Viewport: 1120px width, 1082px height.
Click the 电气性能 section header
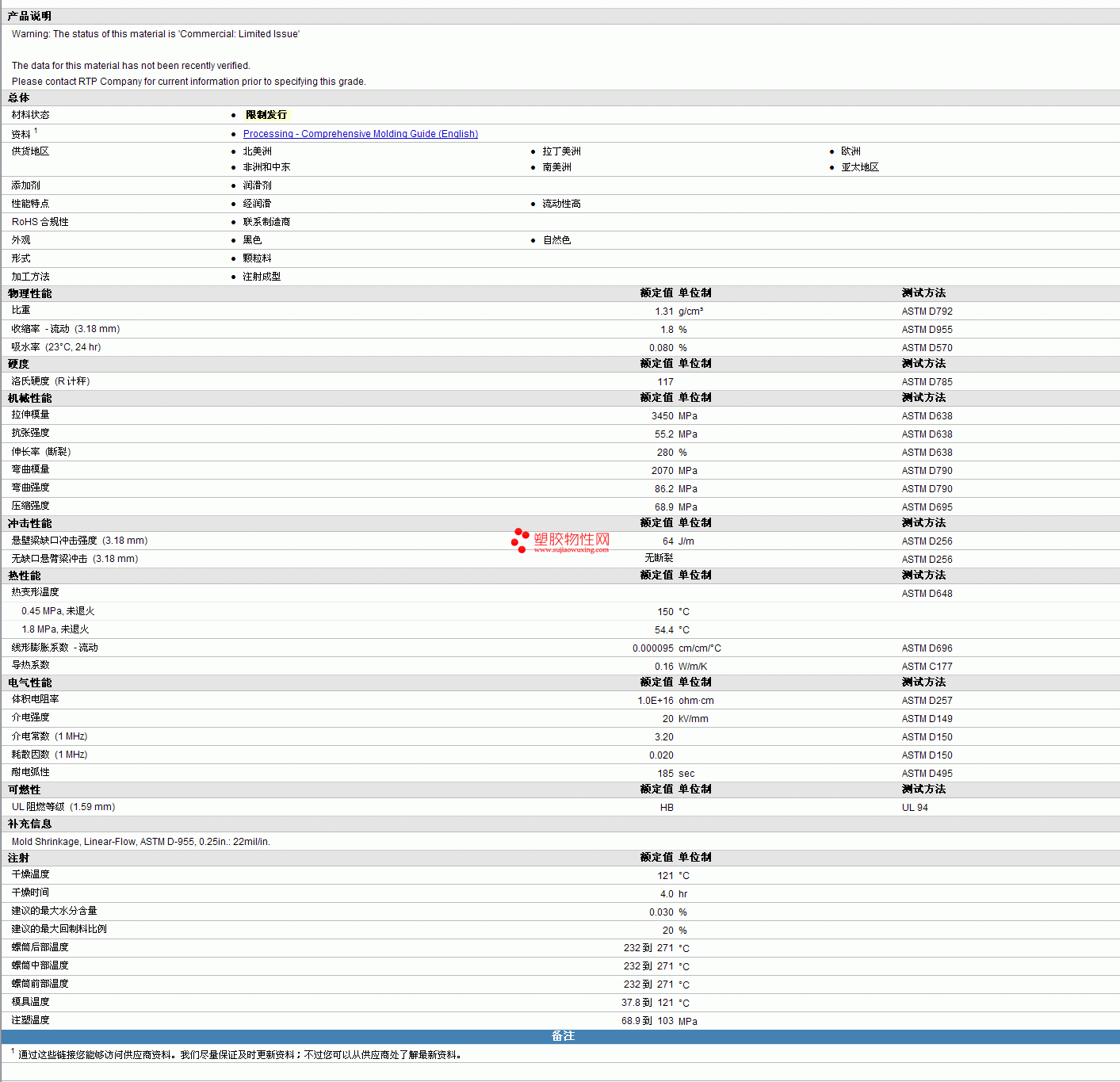point(29,682)
